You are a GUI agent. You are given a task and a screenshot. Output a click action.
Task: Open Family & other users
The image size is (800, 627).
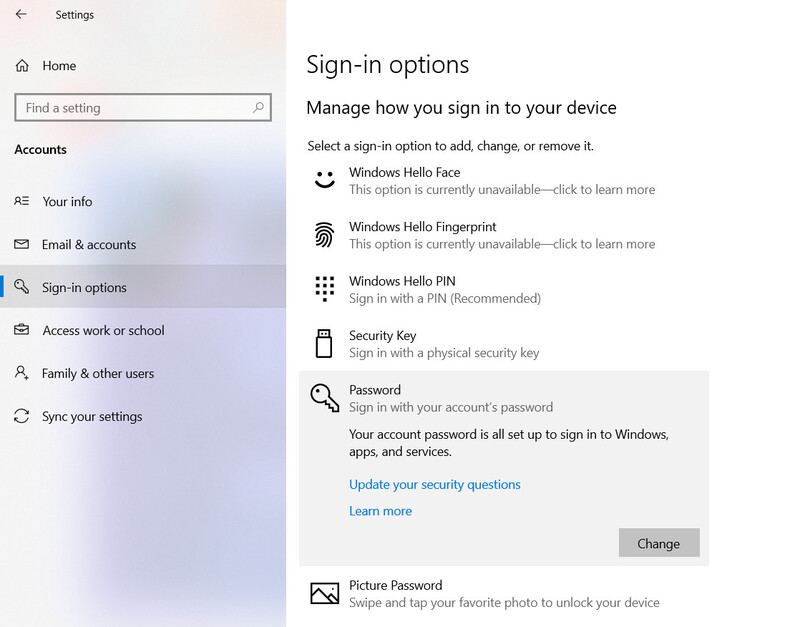pos(143,373)
